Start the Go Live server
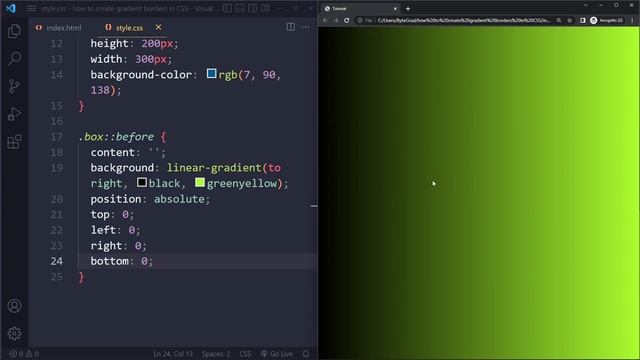 point(277,354)
